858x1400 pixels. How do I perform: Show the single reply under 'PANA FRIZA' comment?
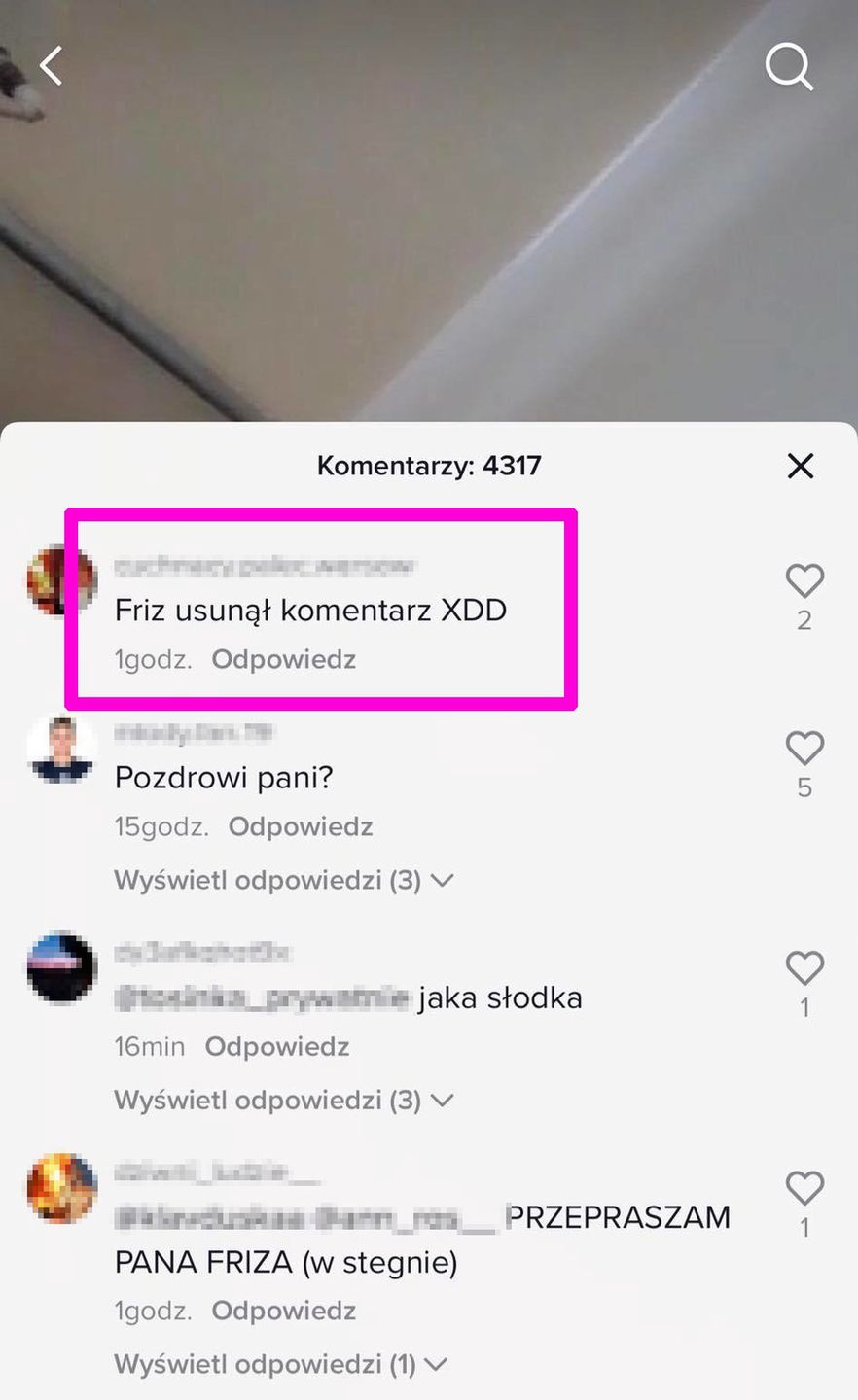coord(281,1364)
